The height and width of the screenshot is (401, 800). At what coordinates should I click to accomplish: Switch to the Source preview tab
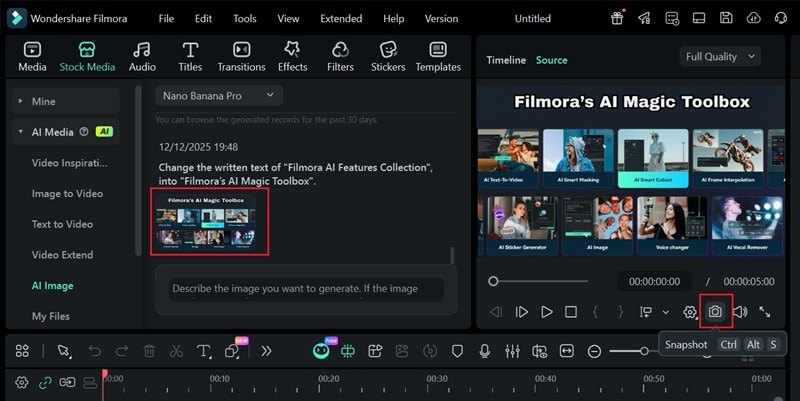click(x=552, y=60)
